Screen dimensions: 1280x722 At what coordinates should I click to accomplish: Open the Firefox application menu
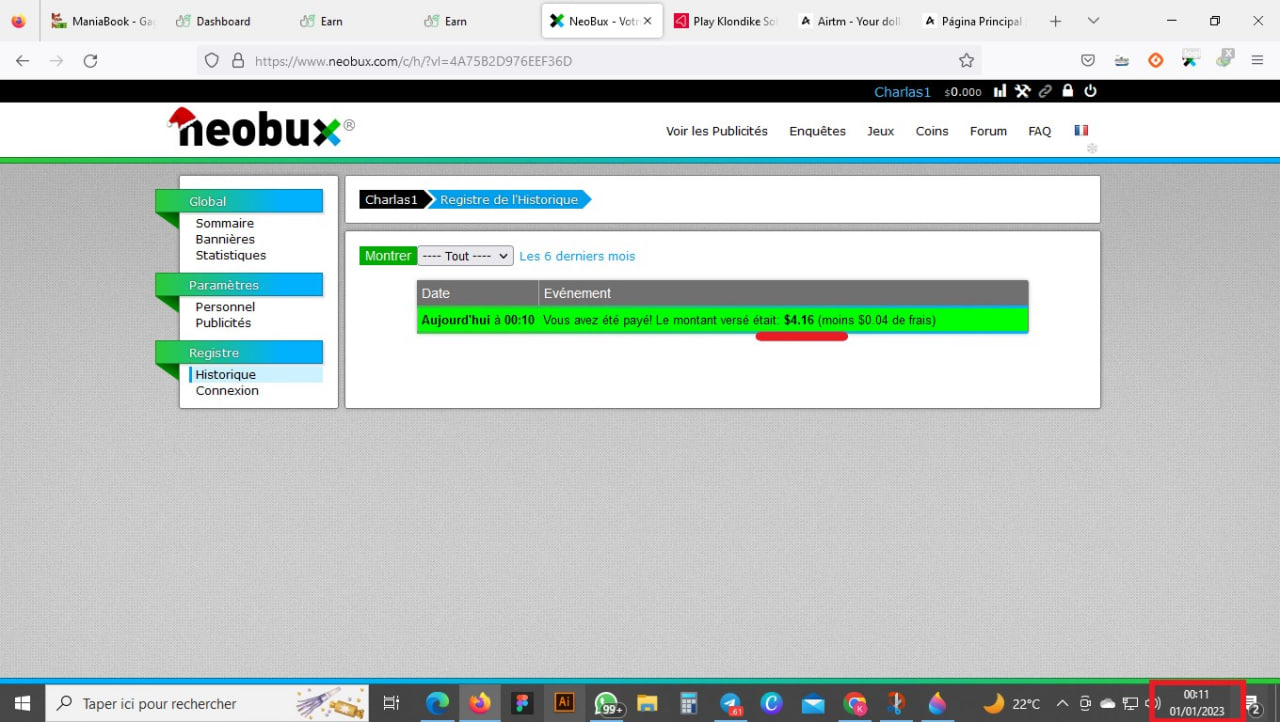pyautogui.click(x=1257, y=61)
